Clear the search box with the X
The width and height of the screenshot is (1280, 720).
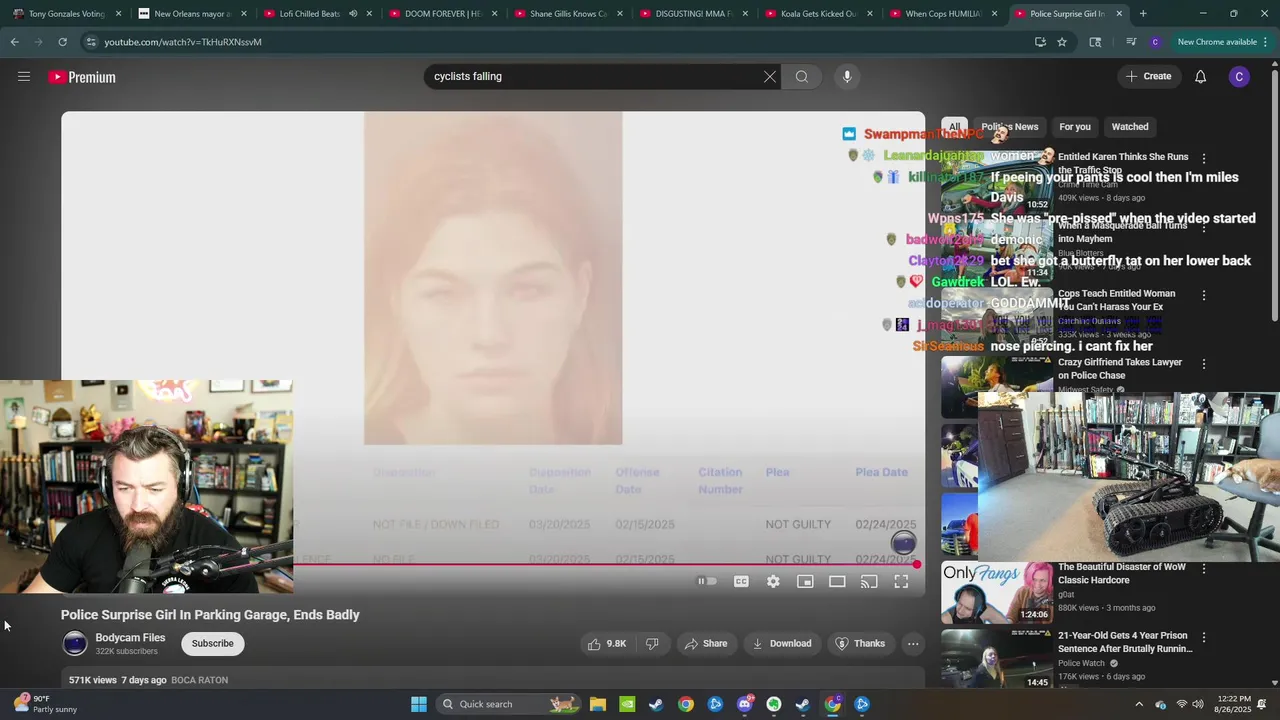pos(770,77)
